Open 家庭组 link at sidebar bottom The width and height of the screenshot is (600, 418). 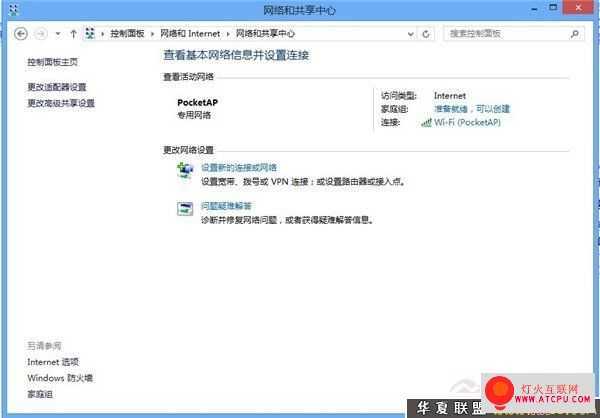click(x=40, y=394)
